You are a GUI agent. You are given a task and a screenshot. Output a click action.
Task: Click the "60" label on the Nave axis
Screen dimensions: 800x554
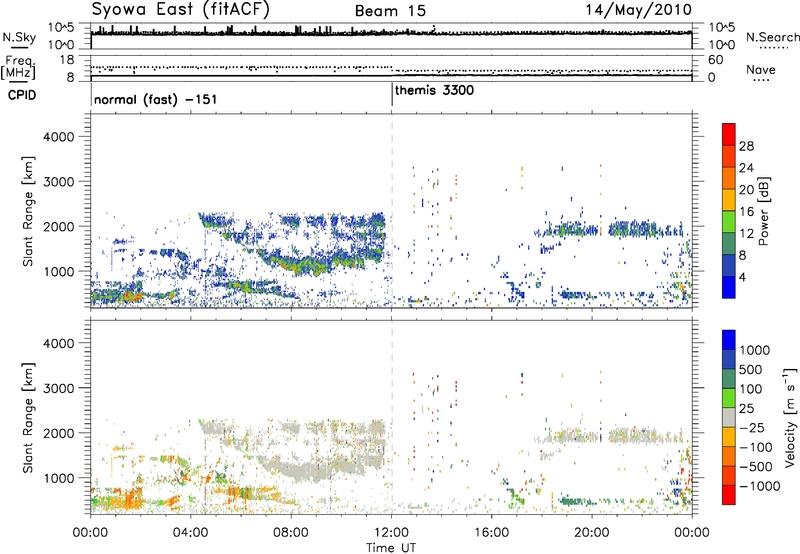(x=716, y=60)
